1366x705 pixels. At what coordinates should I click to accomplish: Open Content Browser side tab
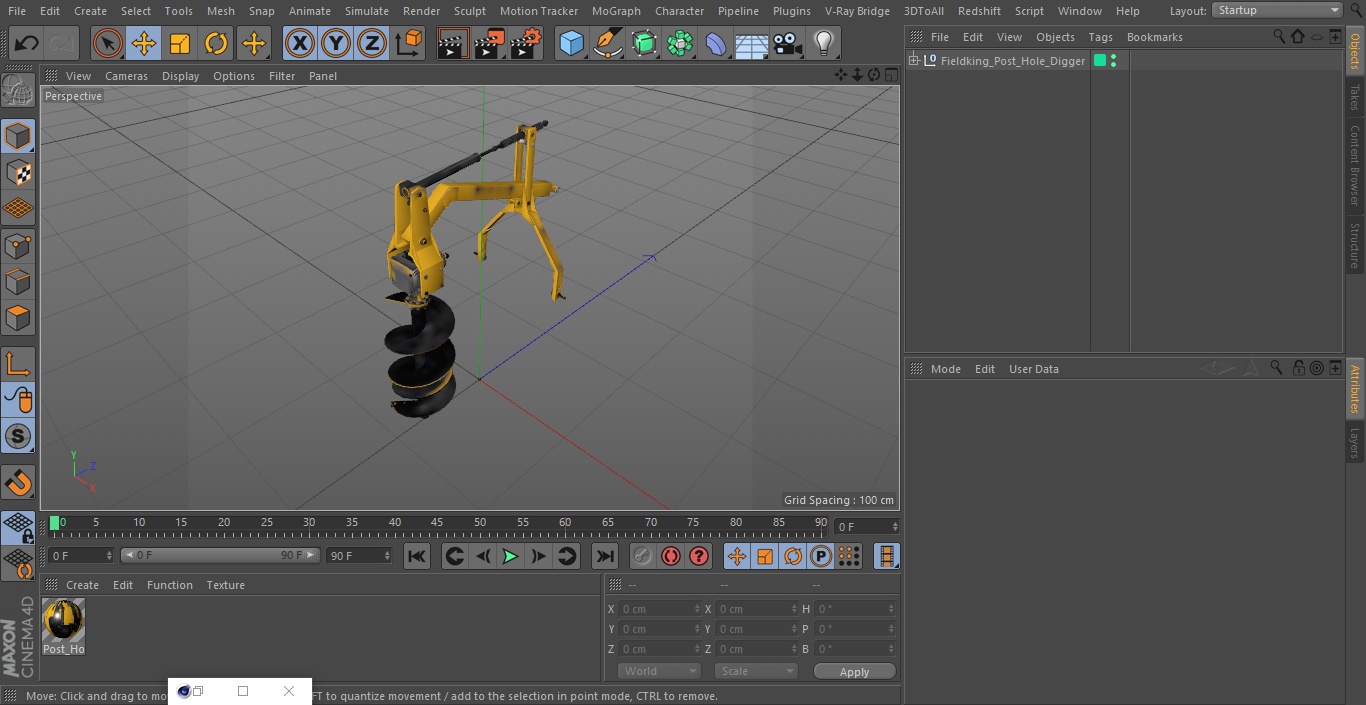click(1355, 165)
